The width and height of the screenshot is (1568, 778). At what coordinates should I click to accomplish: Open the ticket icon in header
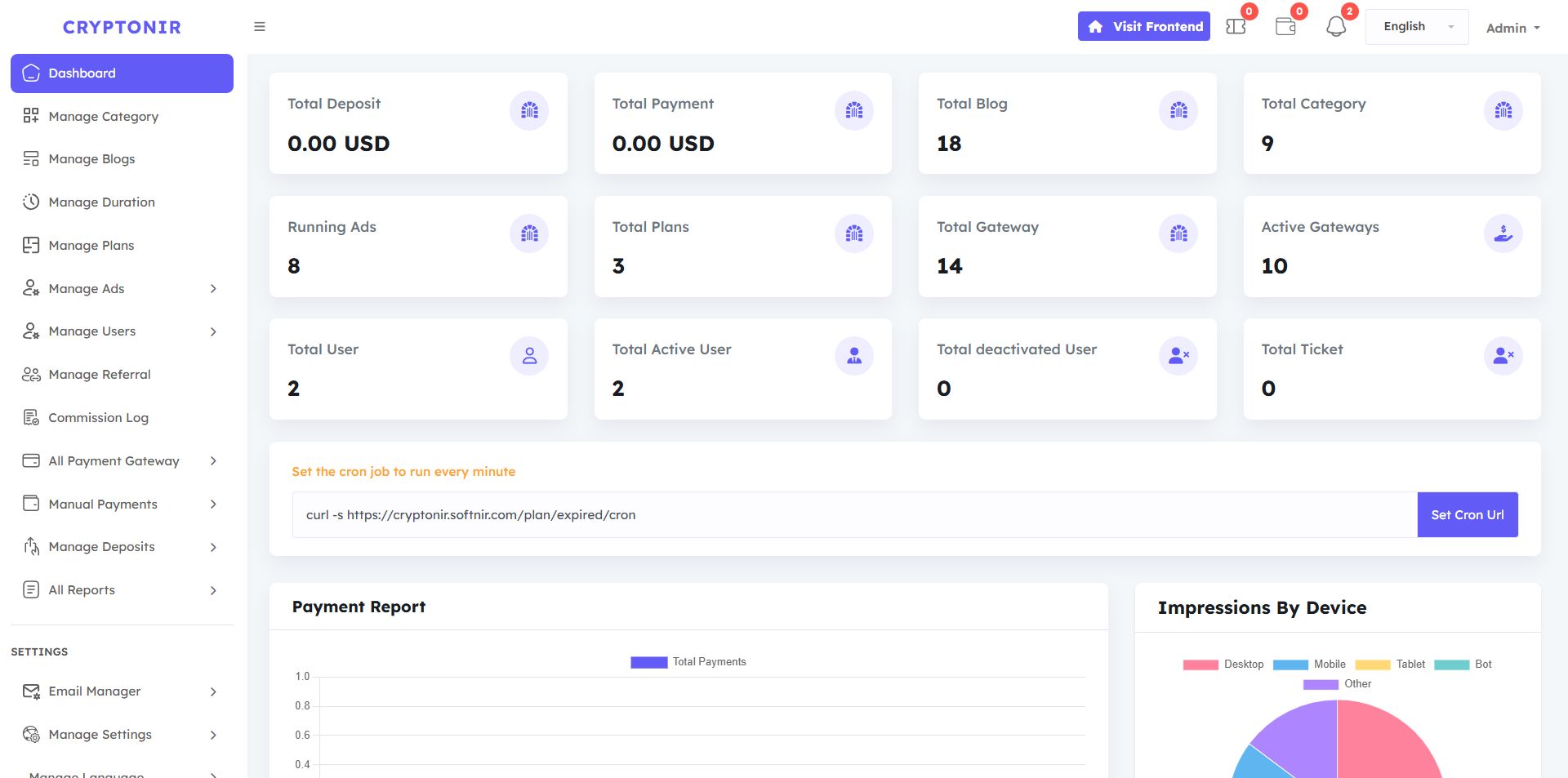tap(1236, 27)
